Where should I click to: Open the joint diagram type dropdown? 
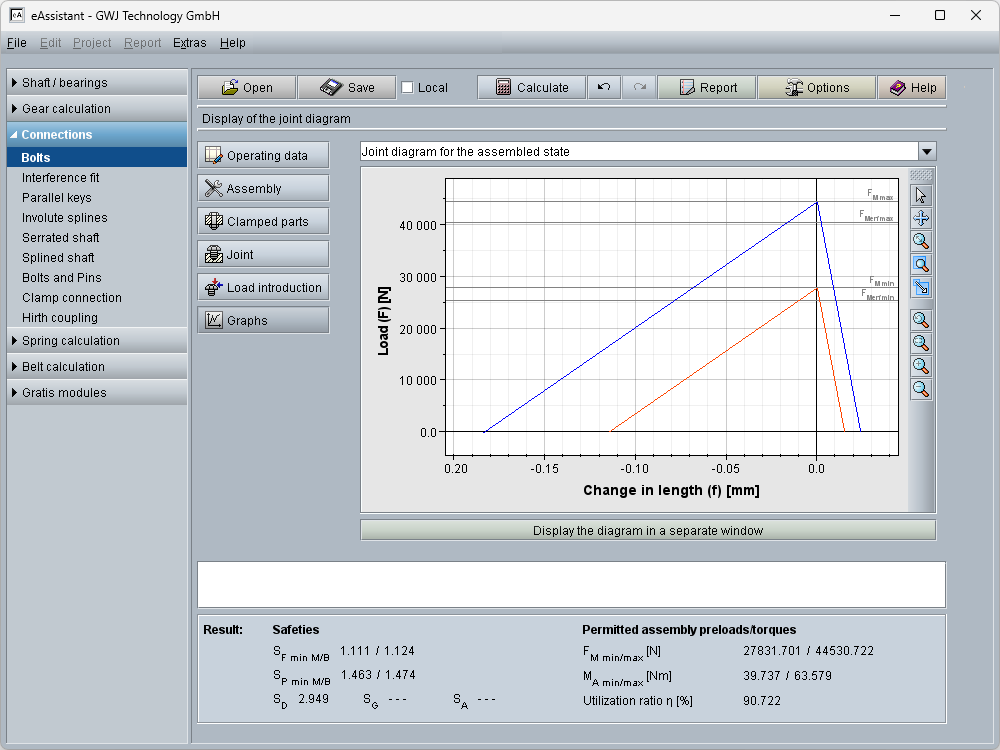(x=927, y=151)
